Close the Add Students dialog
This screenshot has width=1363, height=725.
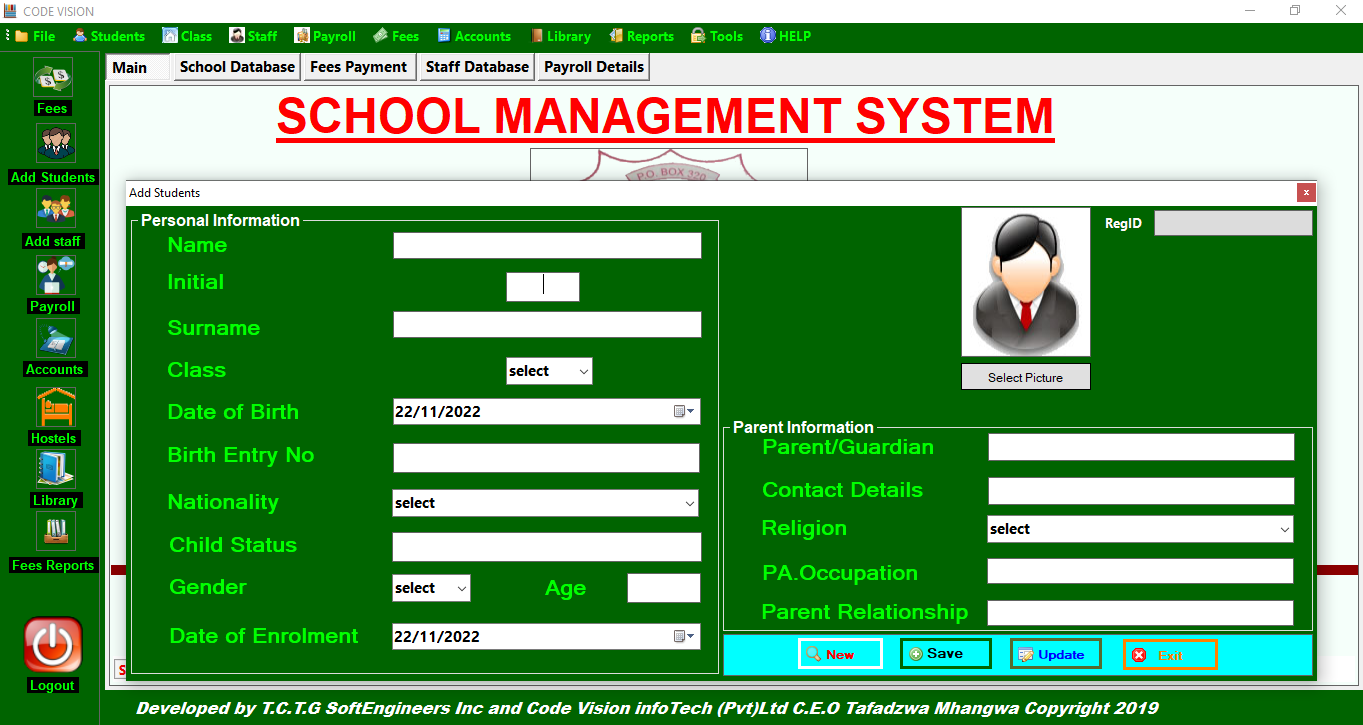tap(1306, 192)
